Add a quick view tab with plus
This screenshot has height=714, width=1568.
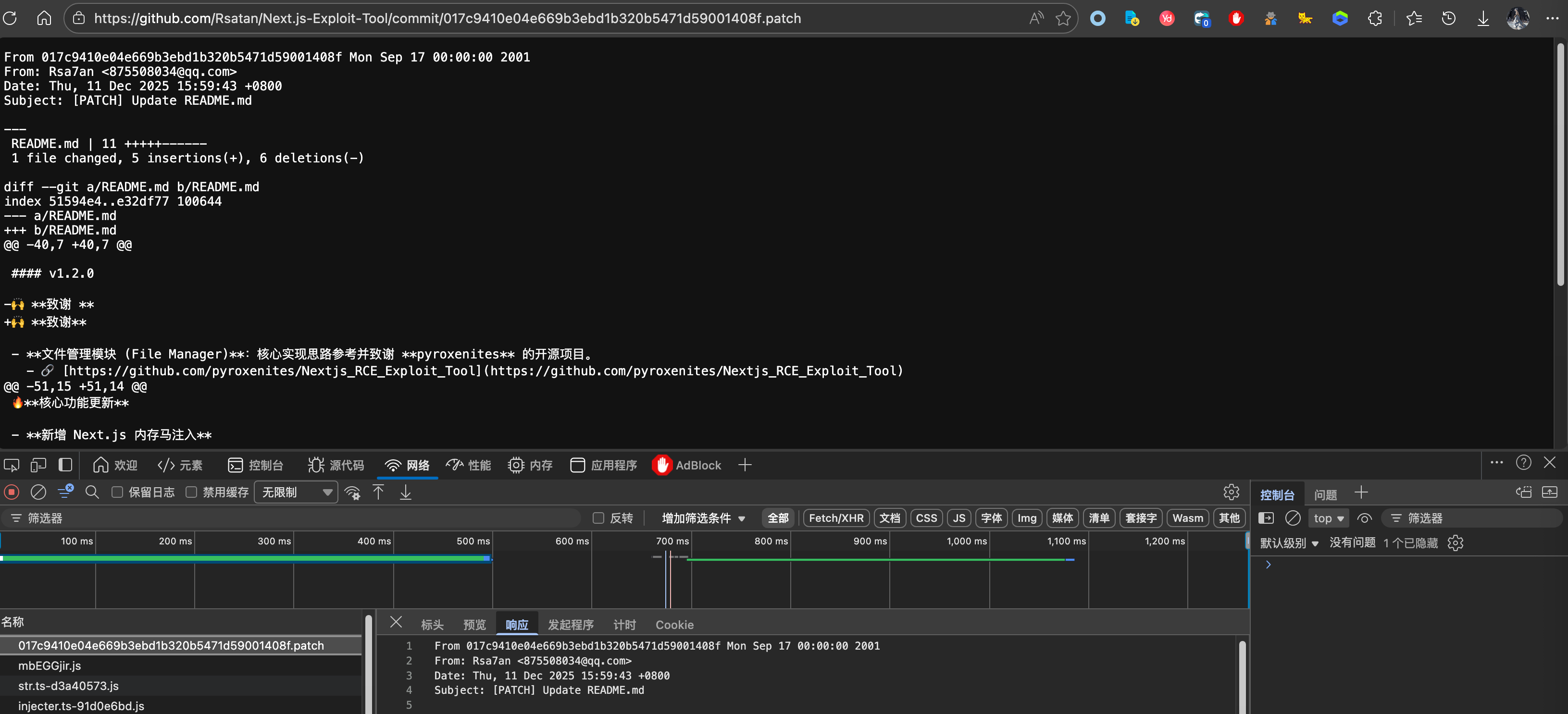(1361, 493)
